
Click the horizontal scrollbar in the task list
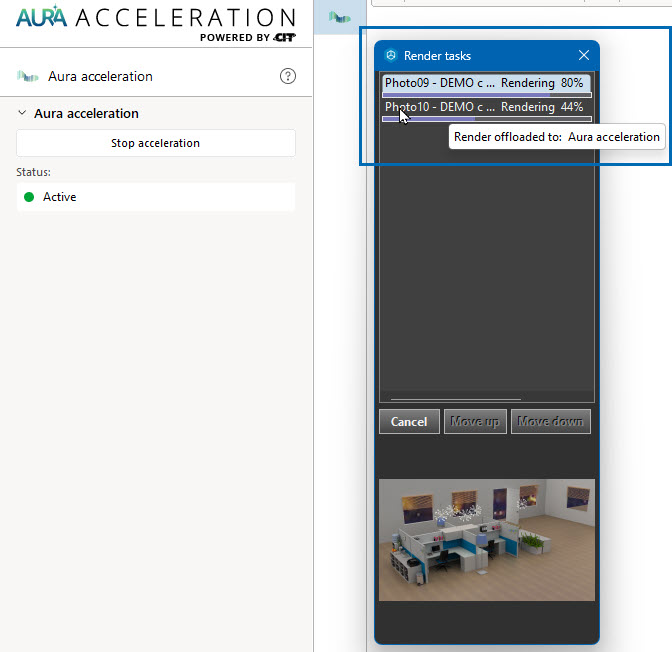point(456,399)
